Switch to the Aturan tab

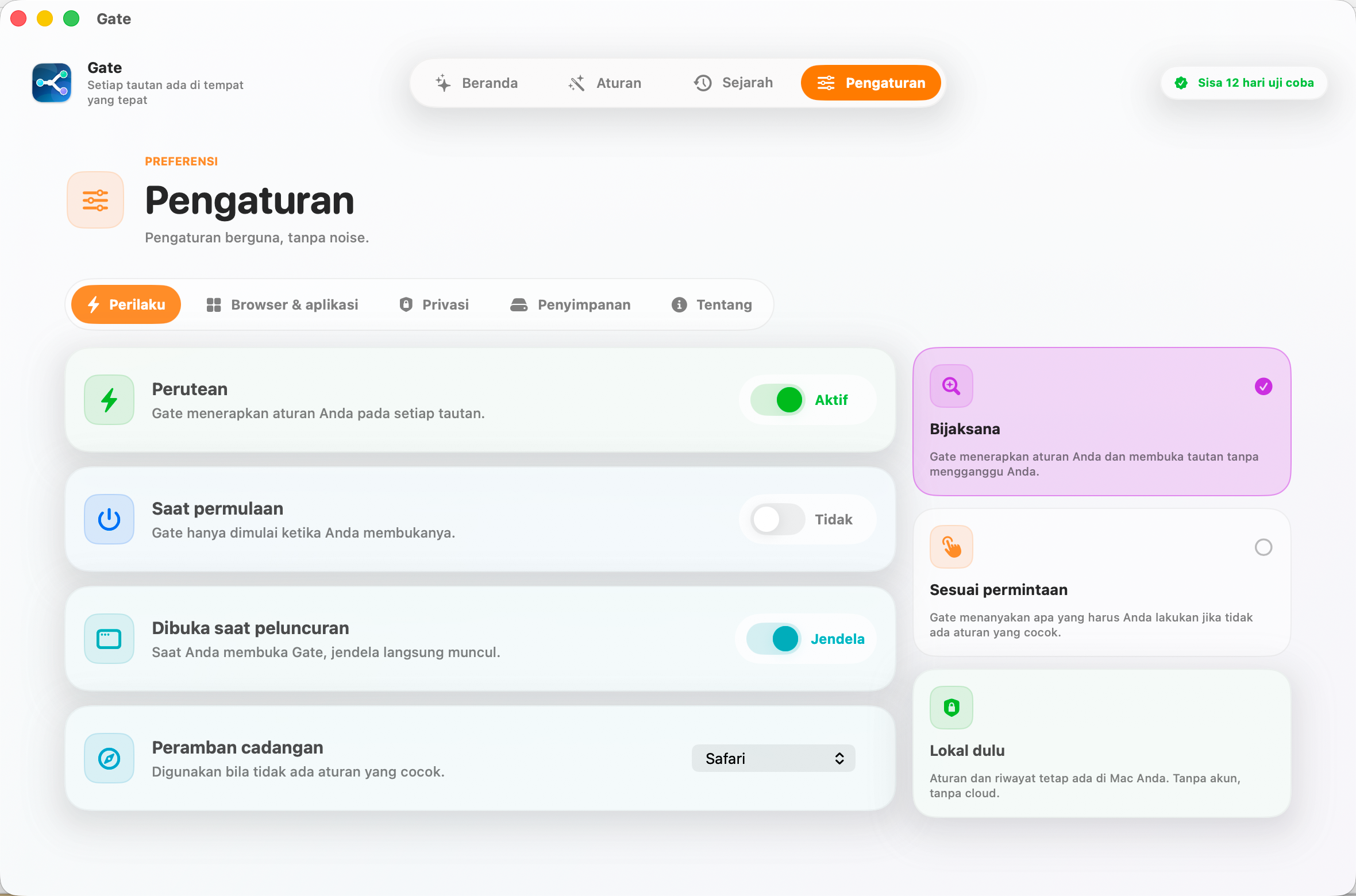click(604, 83)
